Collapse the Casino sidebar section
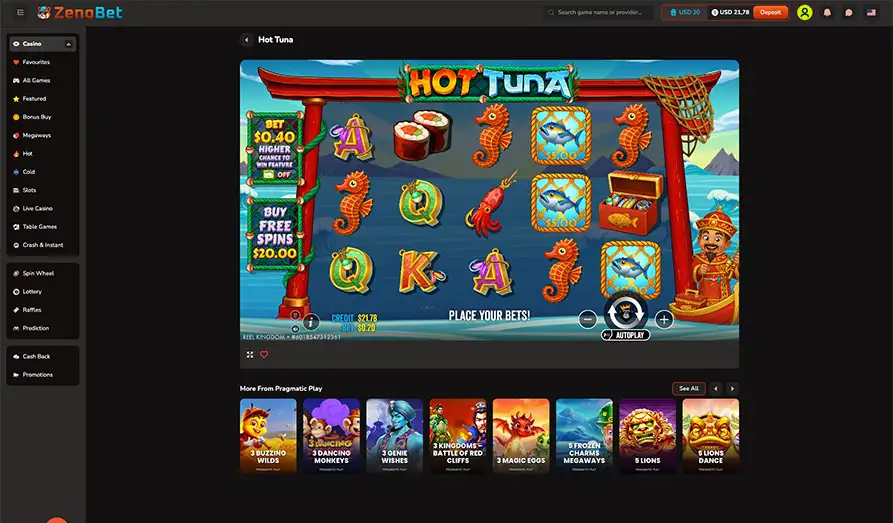 click(x=68, y=44)
